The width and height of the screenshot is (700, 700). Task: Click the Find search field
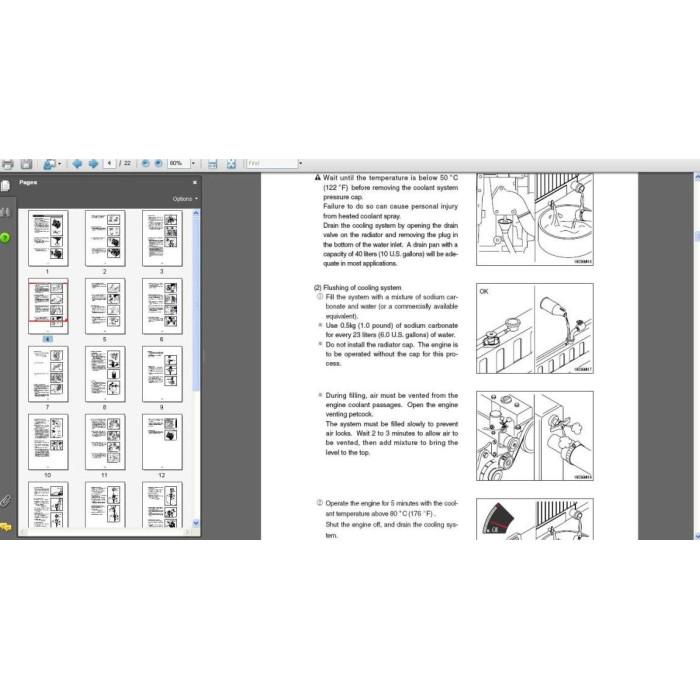click(x=272, y=163)
